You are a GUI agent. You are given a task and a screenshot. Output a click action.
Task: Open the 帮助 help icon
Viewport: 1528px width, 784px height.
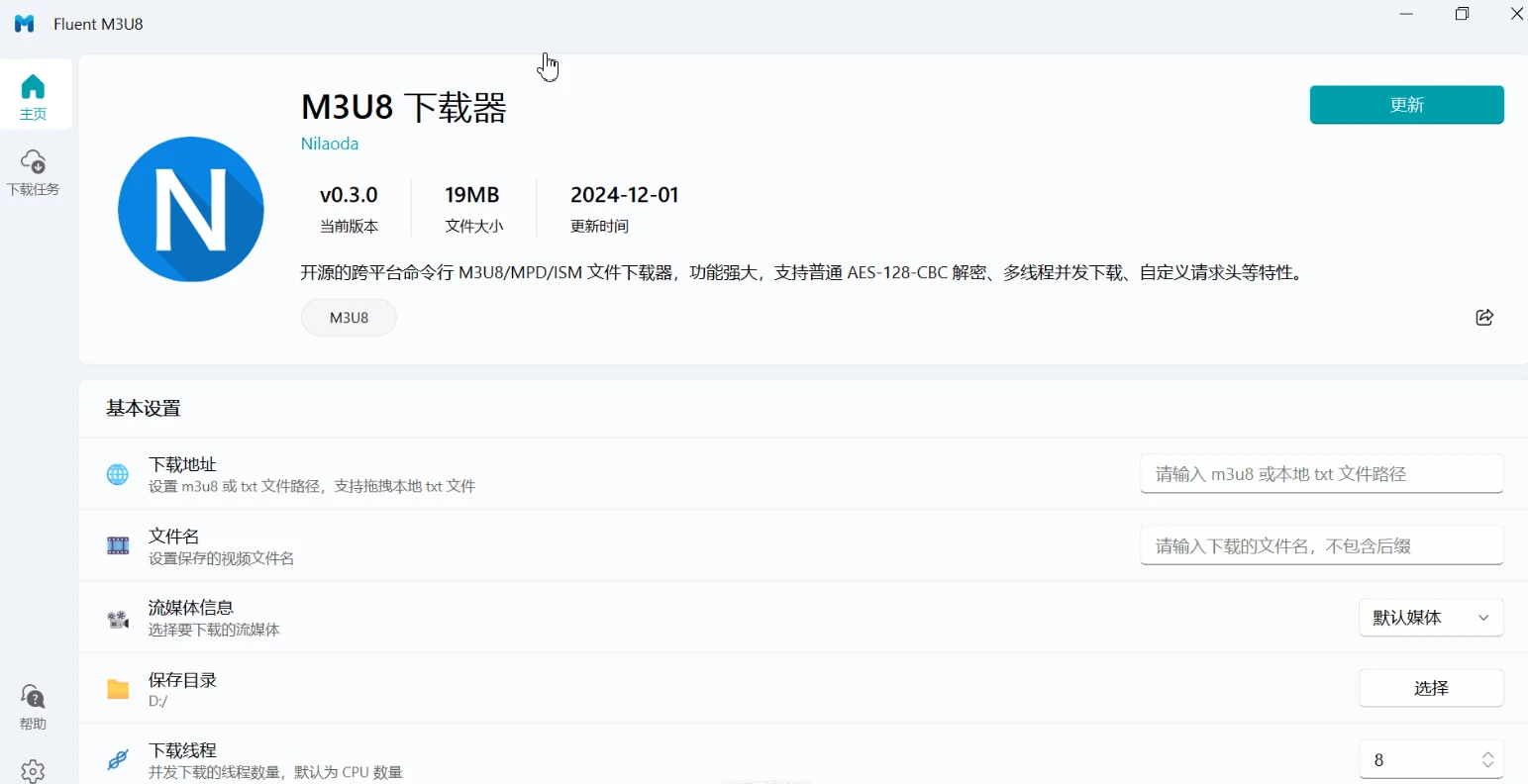(x=33, y=707)
